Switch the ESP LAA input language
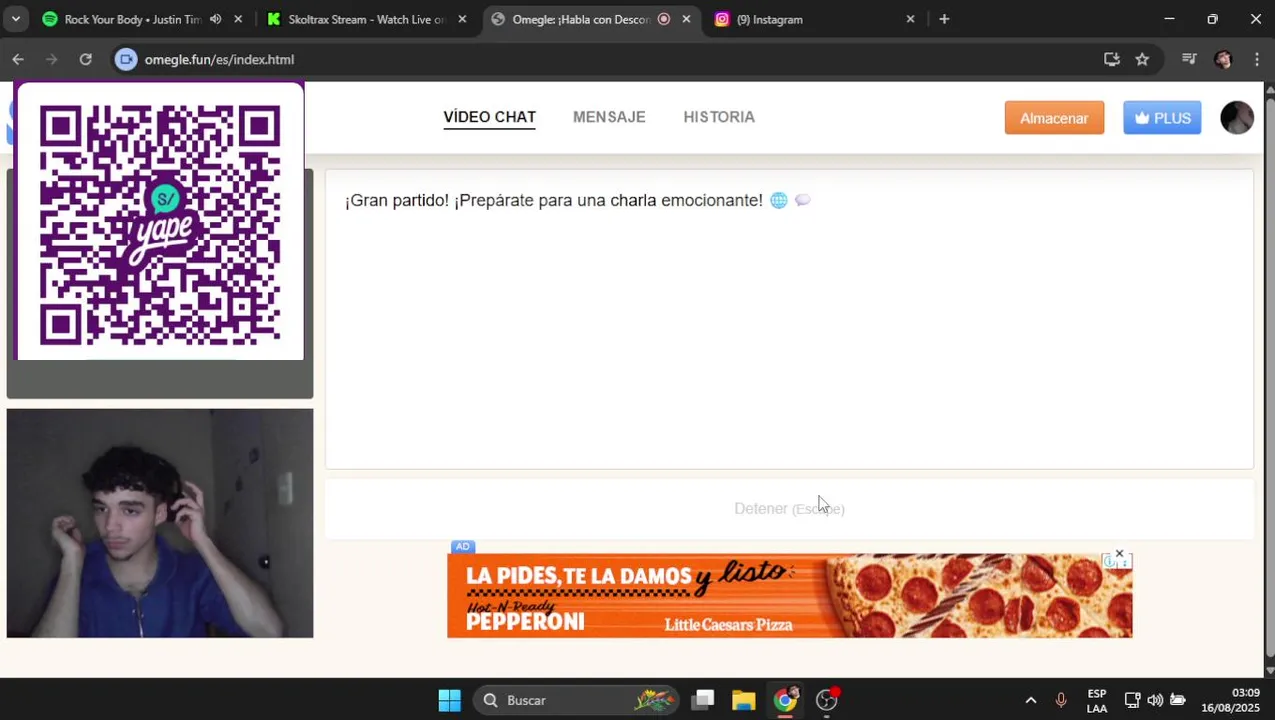The image size is (1275, 720). coord(1097,700)
